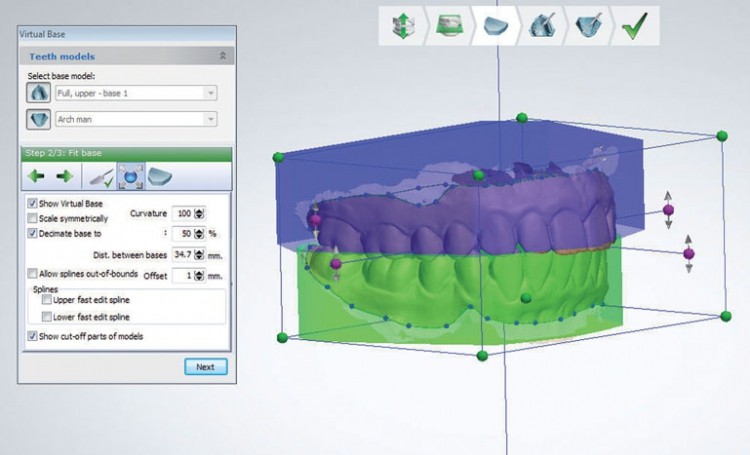The image size is (750, 455).
Task: Click the Virtual Base panel title
Action: point(42,34)
